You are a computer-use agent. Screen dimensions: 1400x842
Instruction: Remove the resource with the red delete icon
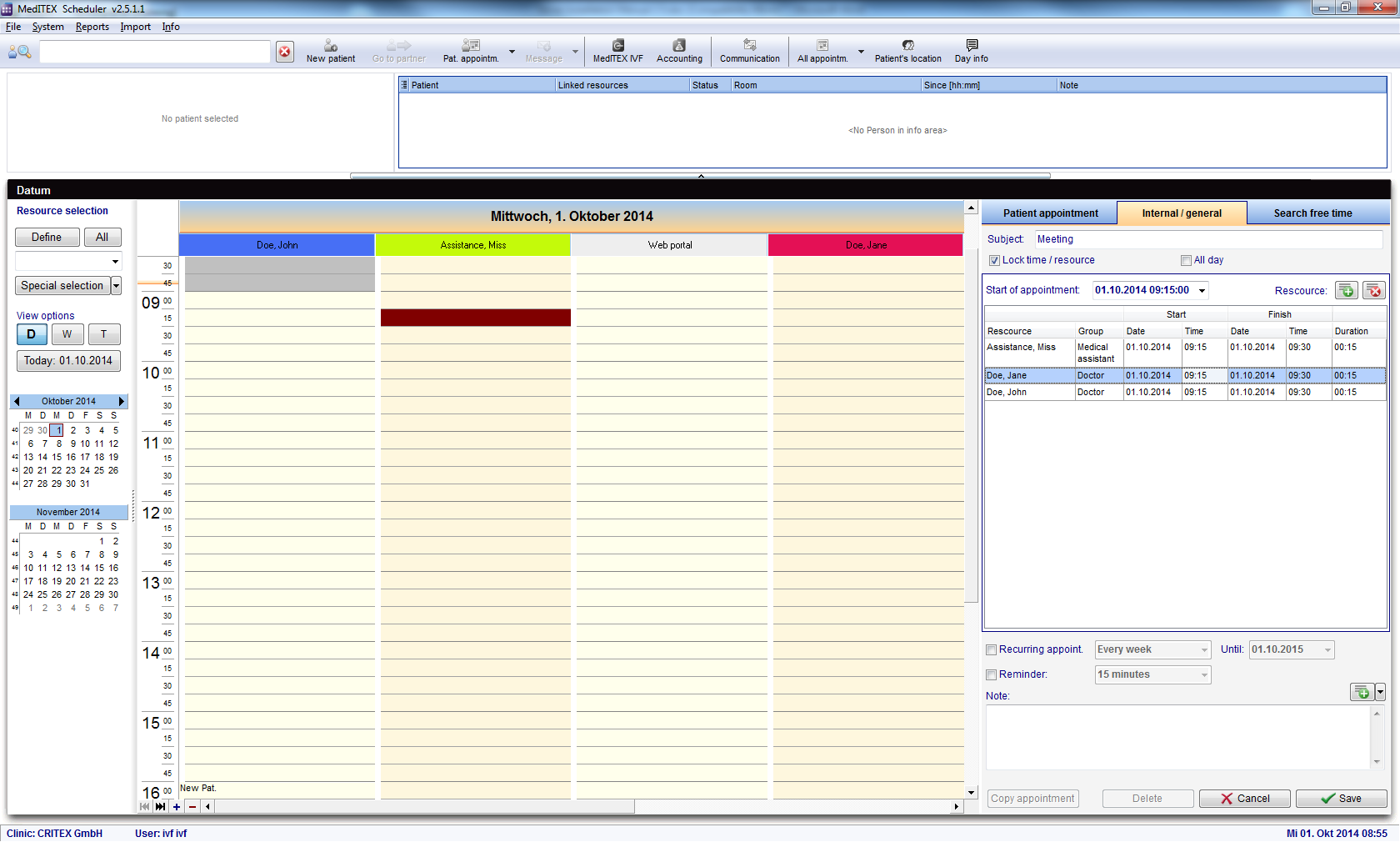(x=1374, y=290)
